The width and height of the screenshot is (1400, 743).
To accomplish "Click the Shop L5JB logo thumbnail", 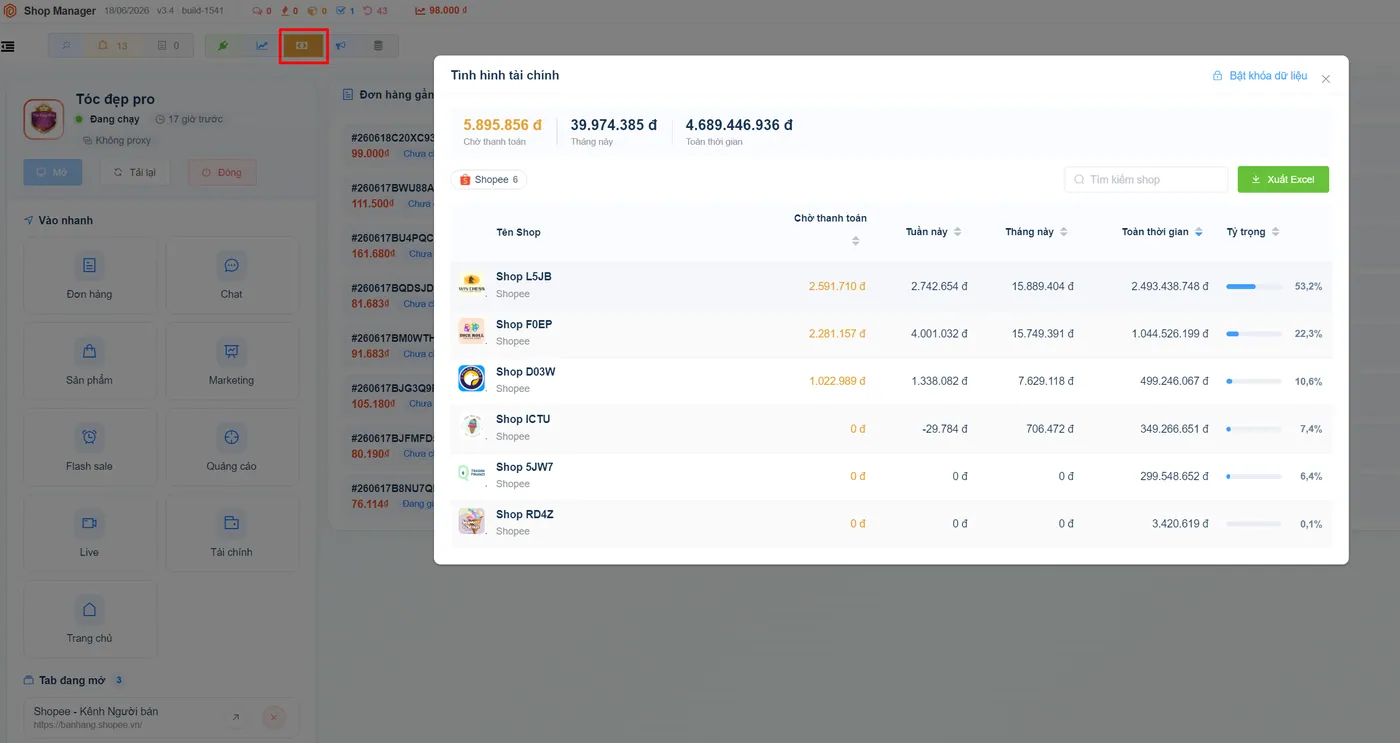I will (471, 285).
